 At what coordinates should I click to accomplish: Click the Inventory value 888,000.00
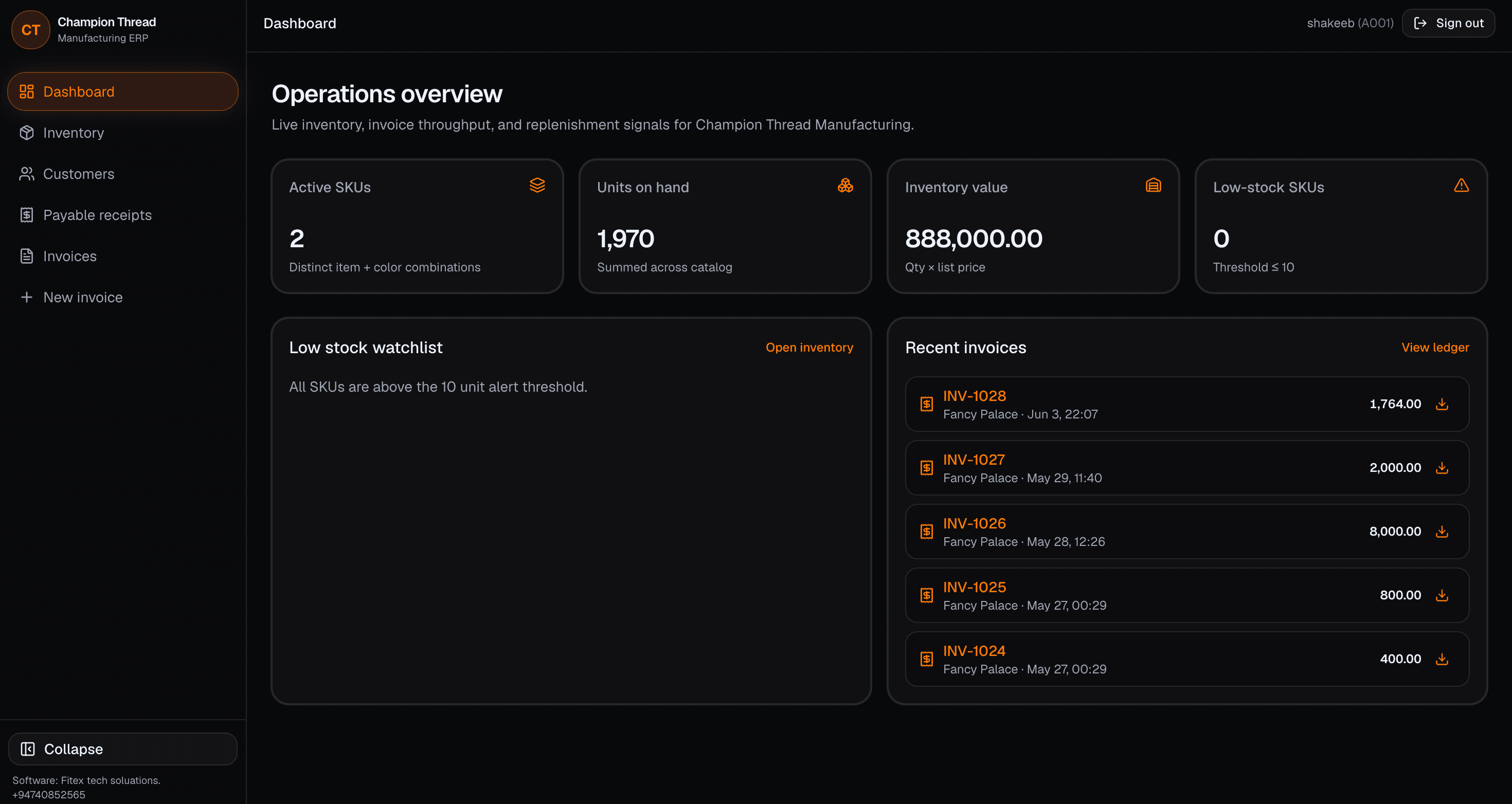pos(974,238)
